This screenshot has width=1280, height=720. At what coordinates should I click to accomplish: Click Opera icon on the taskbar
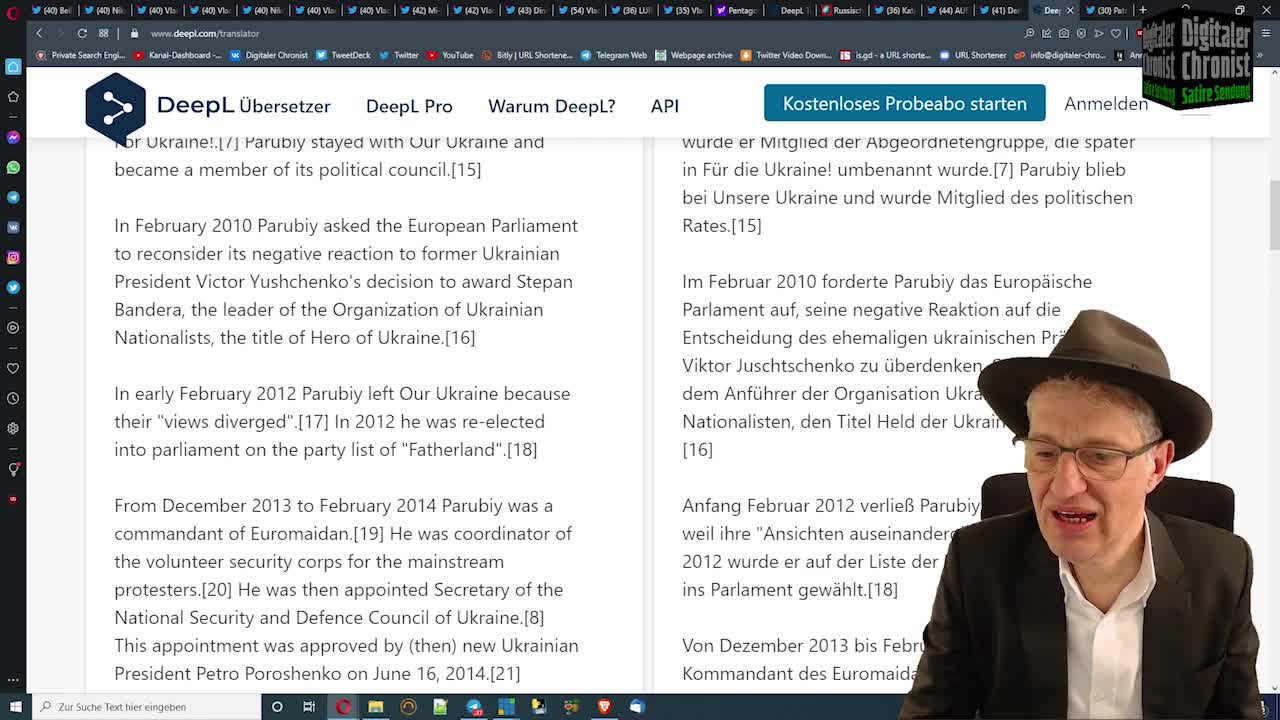point(343,707)
